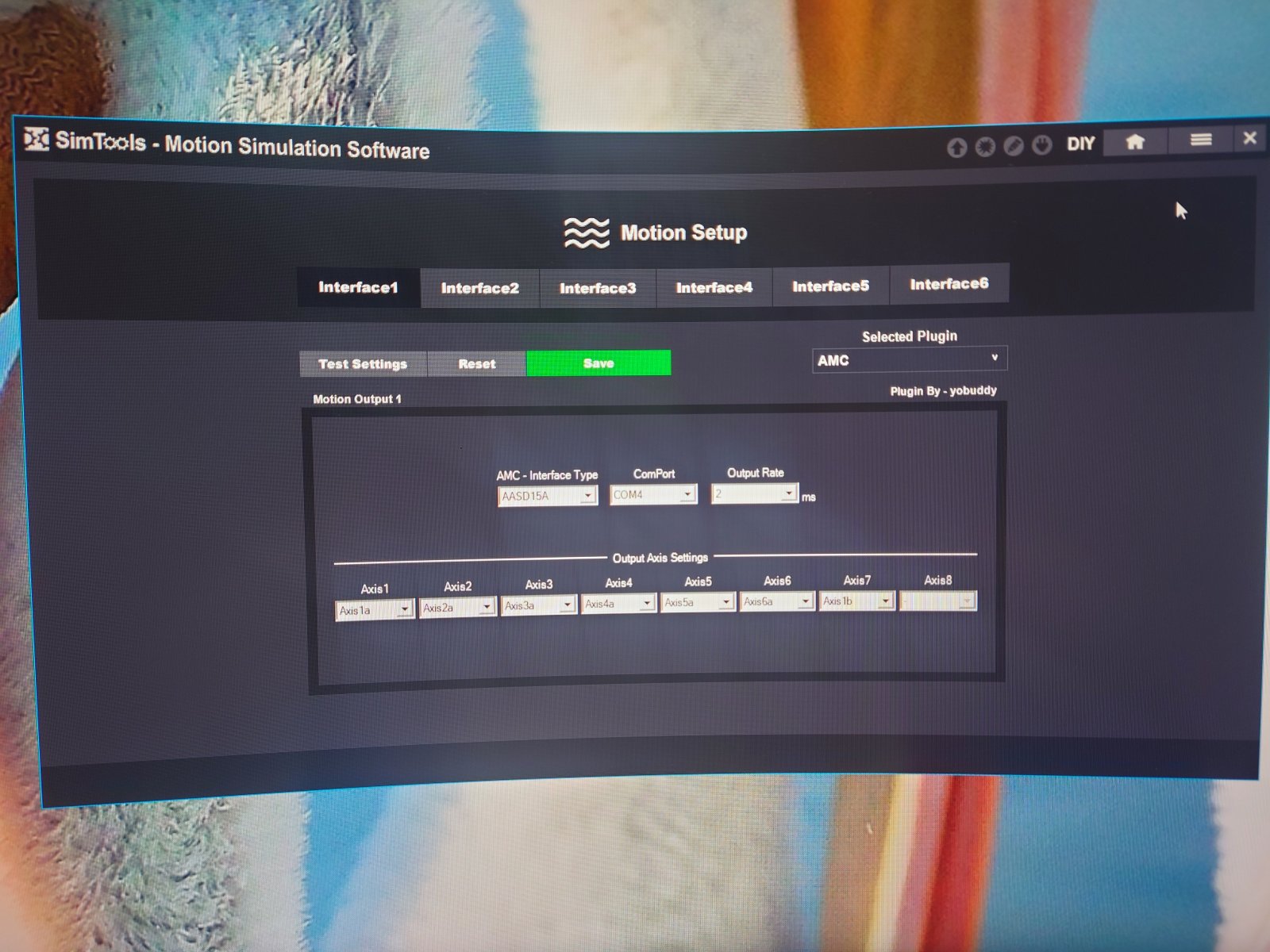Image resolution: width=1270 pixels, height=952 pixels.
Task: Open the AMC Interface Type dropdown
Action: pyautogui.click(x=548, y=496)
